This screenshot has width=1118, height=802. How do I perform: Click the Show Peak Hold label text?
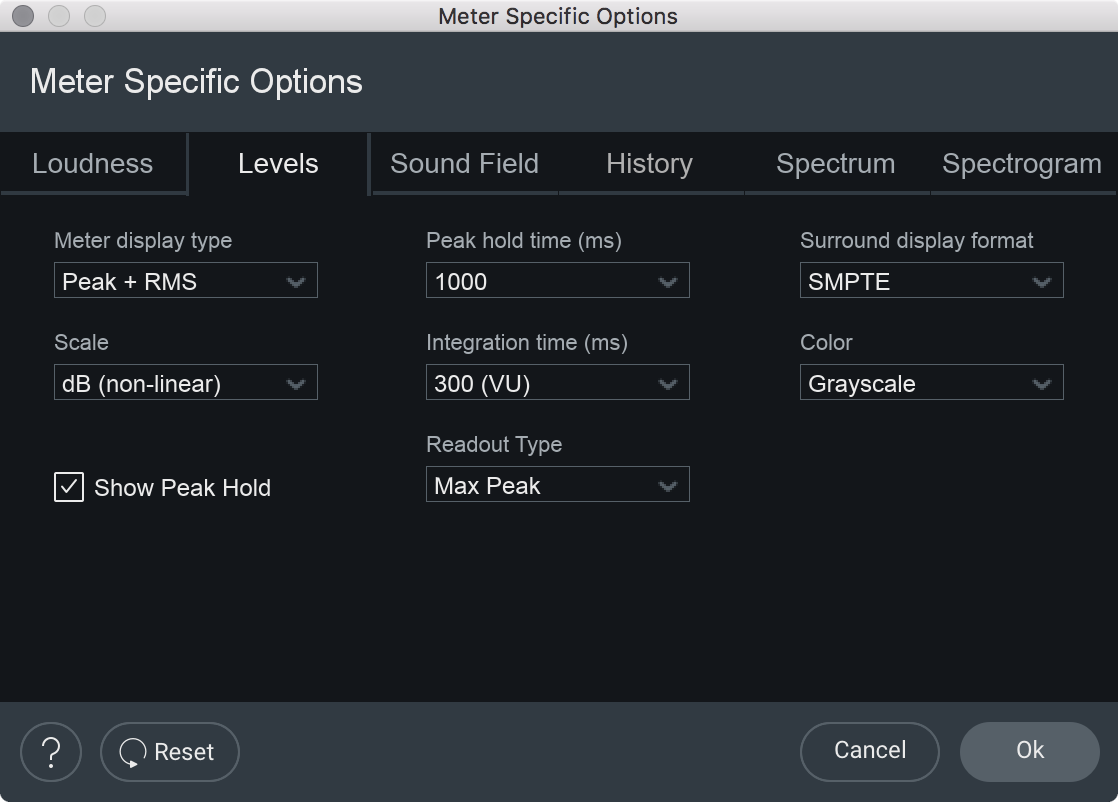182,488
